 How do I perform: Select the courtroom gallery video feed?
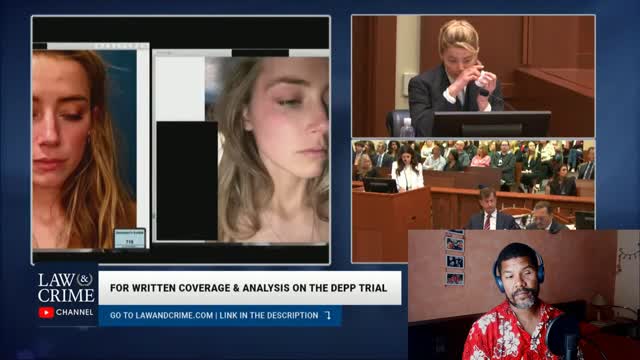[x=473, y=184]
